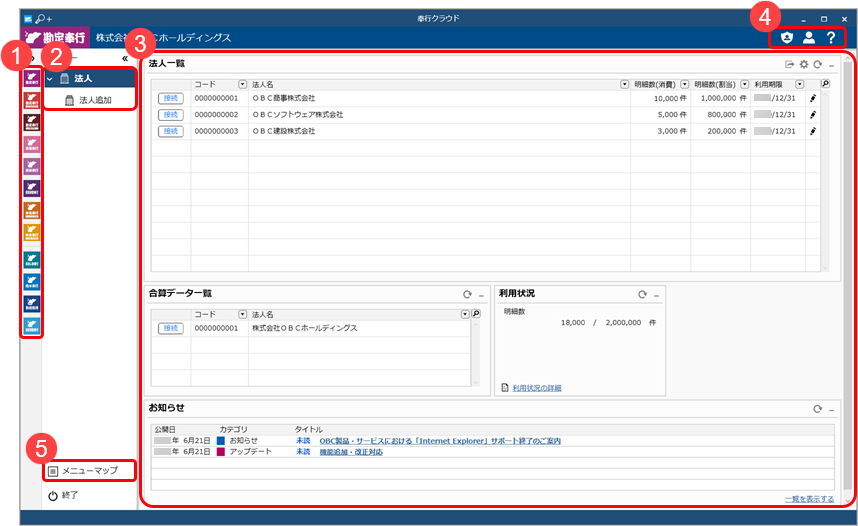Open 明細数(消費) column filter dropdown
The height and width of the screenshot is (526, 858).
click(x=685, y=84)
